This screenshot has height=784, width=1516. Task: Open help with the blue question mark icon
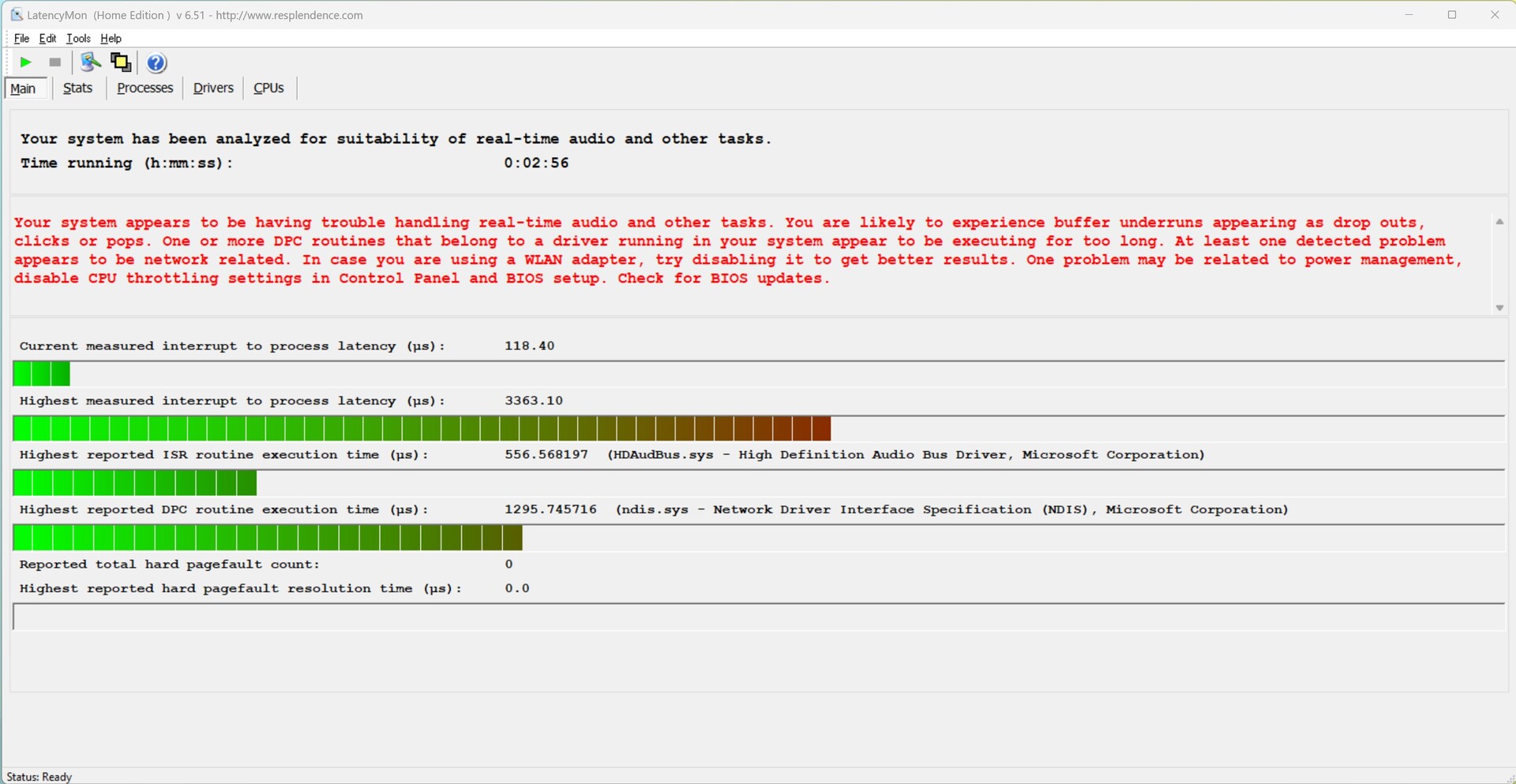pos(156,63)
